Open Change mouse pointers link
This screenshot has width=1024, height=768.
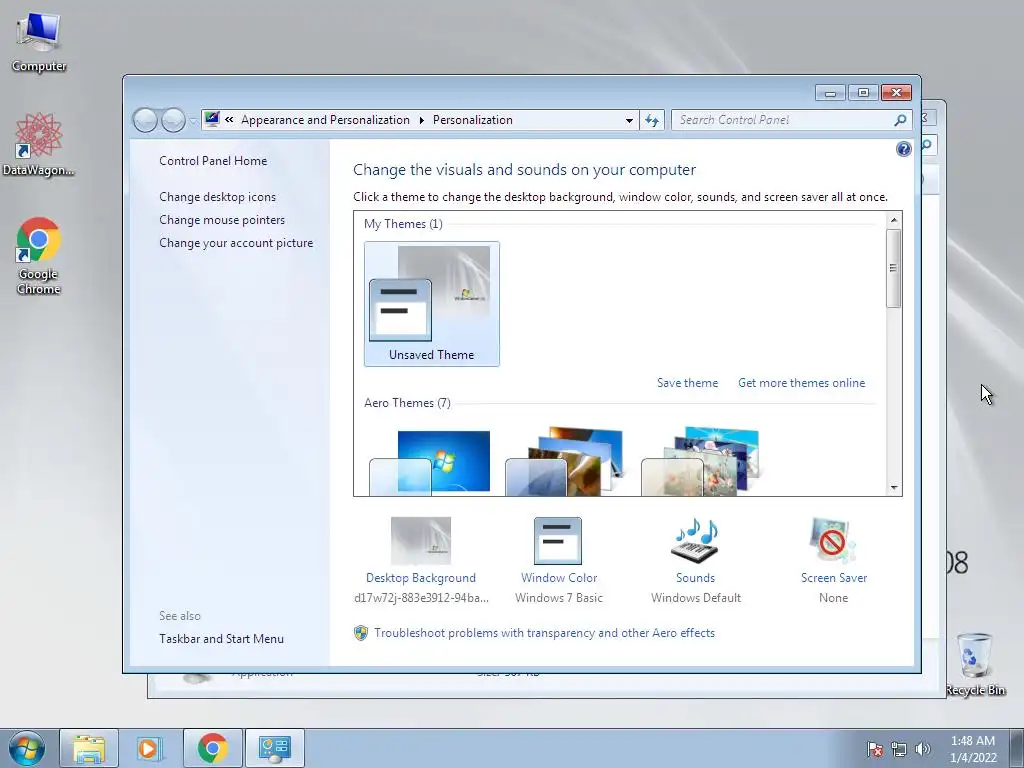tap(222, 219)
